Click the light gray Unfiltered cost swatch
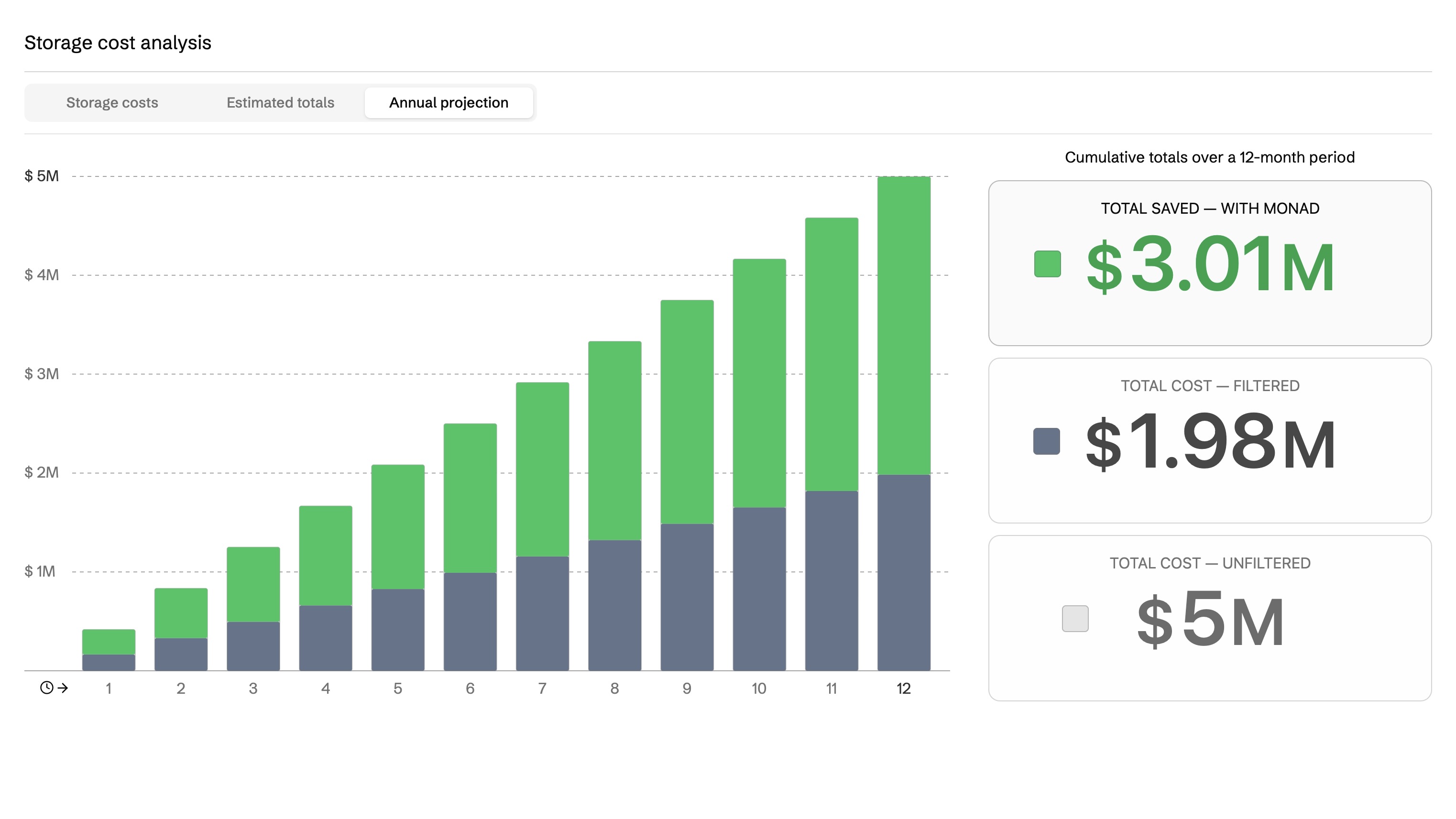 1074,618
